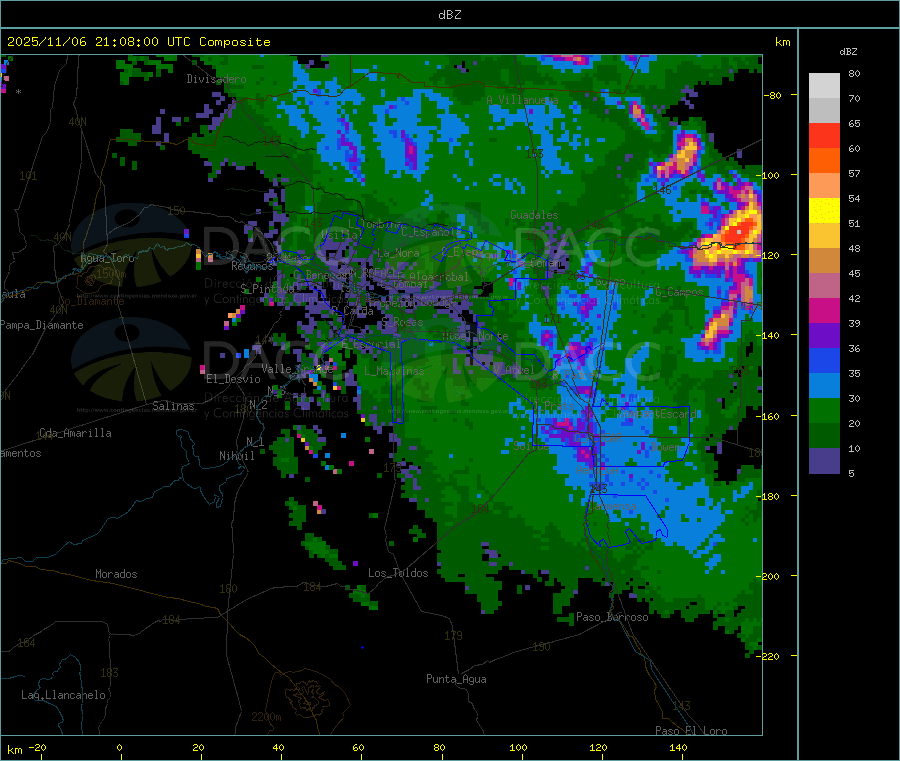Viewport: 900px width, 761px height.
Task: Click the orange 60-57 dBZ legend swatch
Action: [824, 161]
